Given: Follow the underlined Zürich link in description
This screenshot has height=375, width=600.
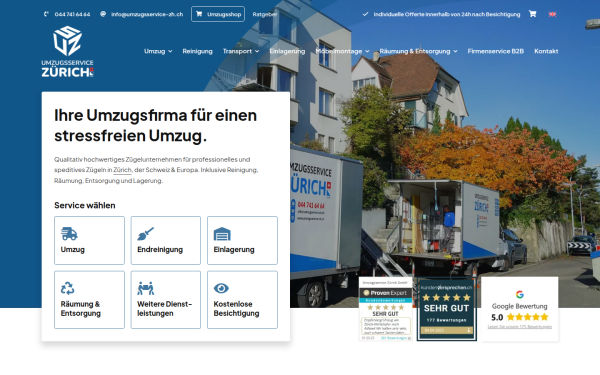Looking at the screenshot, I should [x=122, y=170].
